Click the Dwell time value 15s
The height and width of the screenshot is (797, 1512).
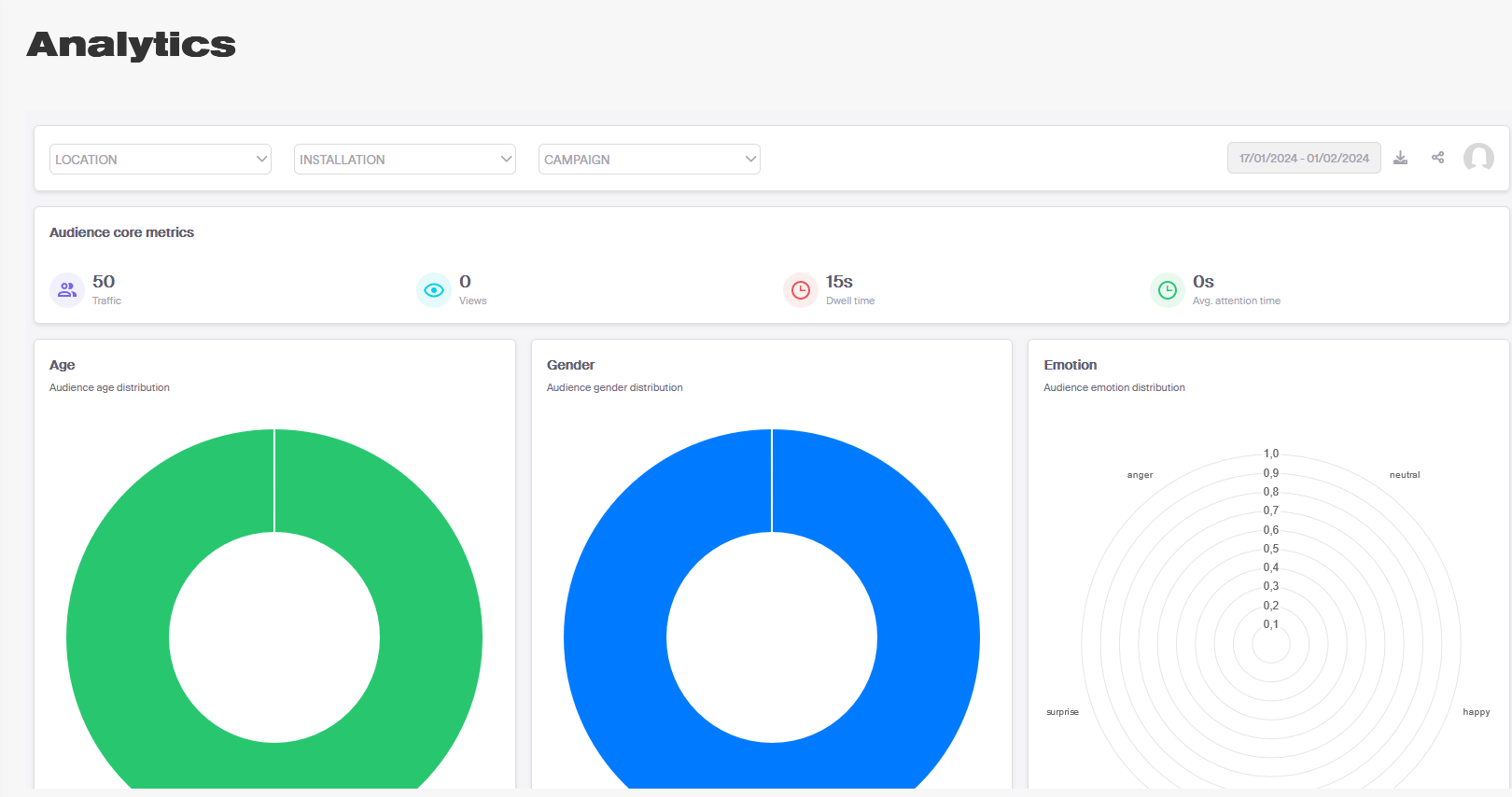coord(839,282)
